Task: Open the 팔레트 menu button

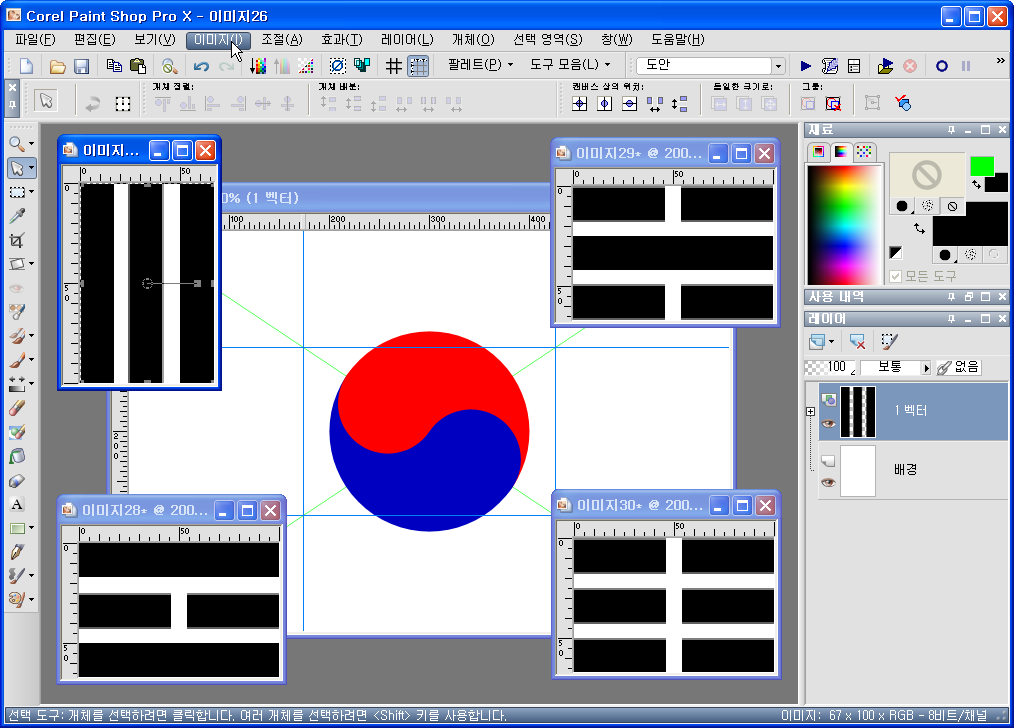Action: pyautogui.click(x=476, y=64)
